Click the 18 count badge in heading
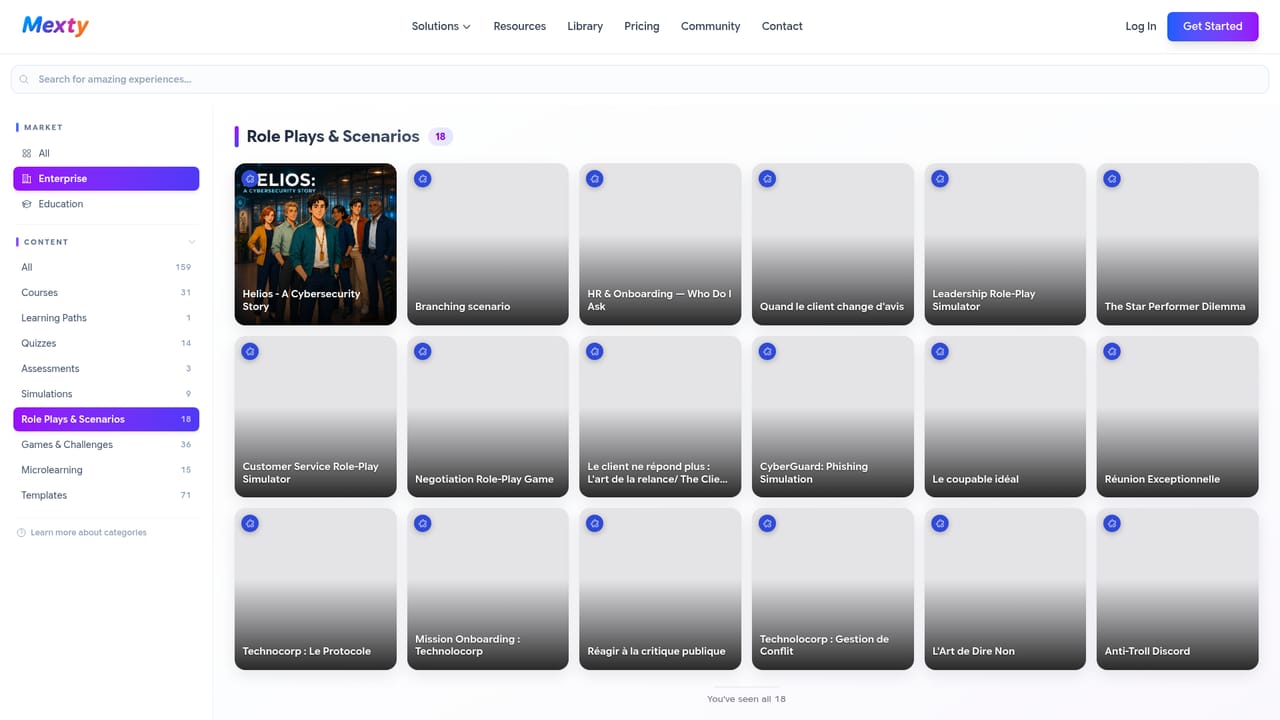Image resolution: width=1280 pixels, height=720 pixels. coord(440,137)
